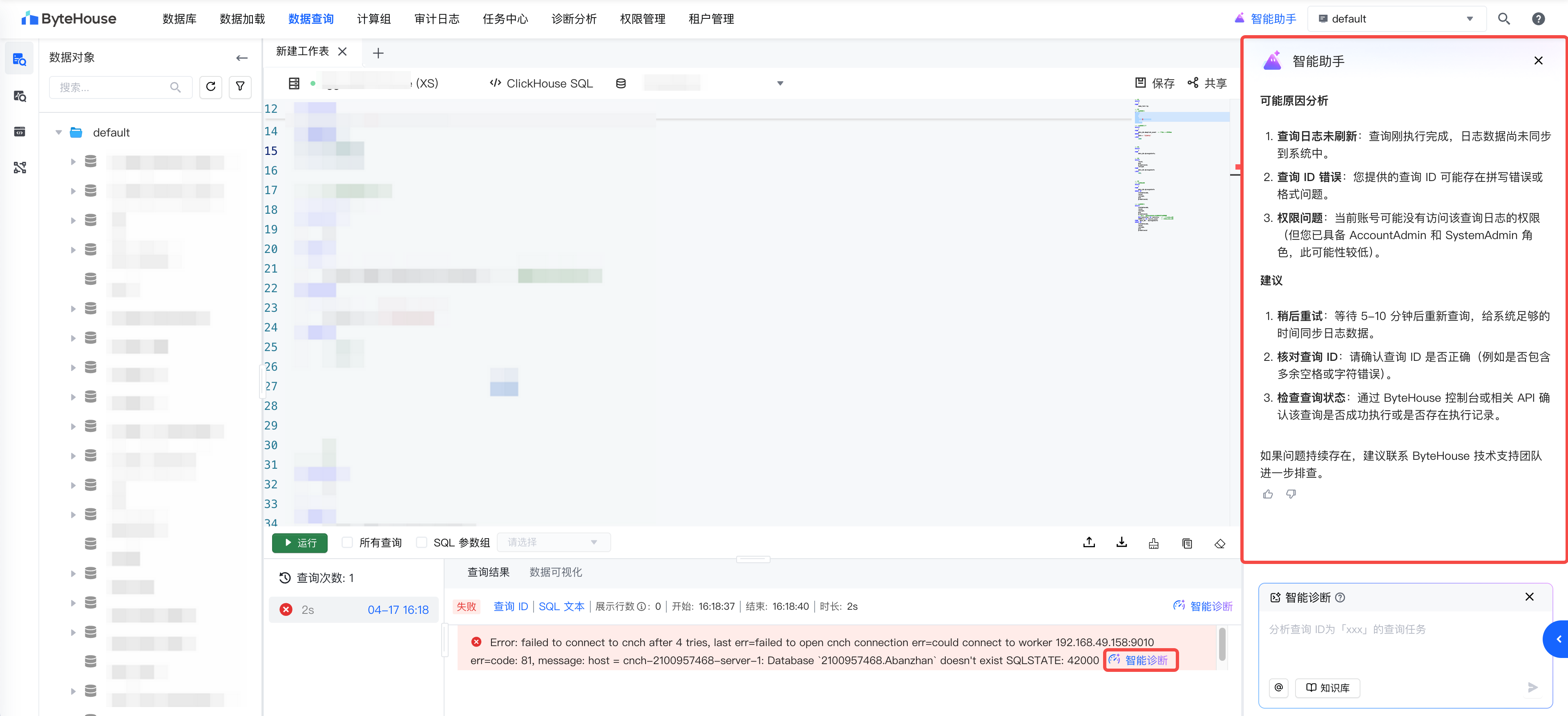Image resolution: width=1568 pixels, height=716 pixels.
Task: Click the eraser clear icon
Action: coord(1220,543)
